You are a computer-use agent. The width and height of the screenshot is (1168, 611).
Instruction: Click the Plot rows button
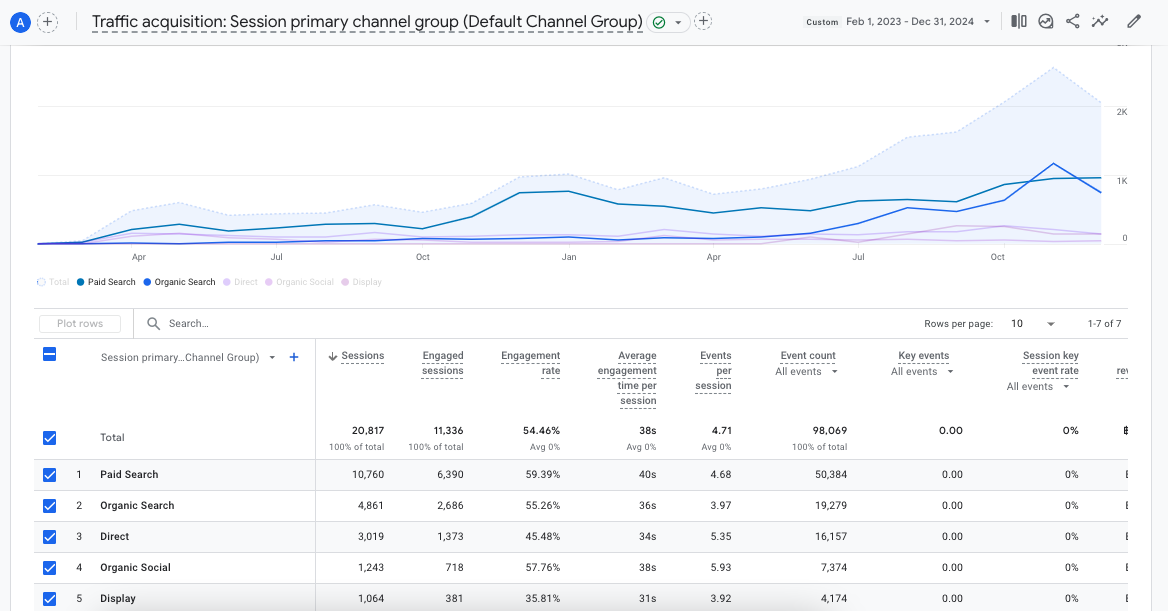80,324
